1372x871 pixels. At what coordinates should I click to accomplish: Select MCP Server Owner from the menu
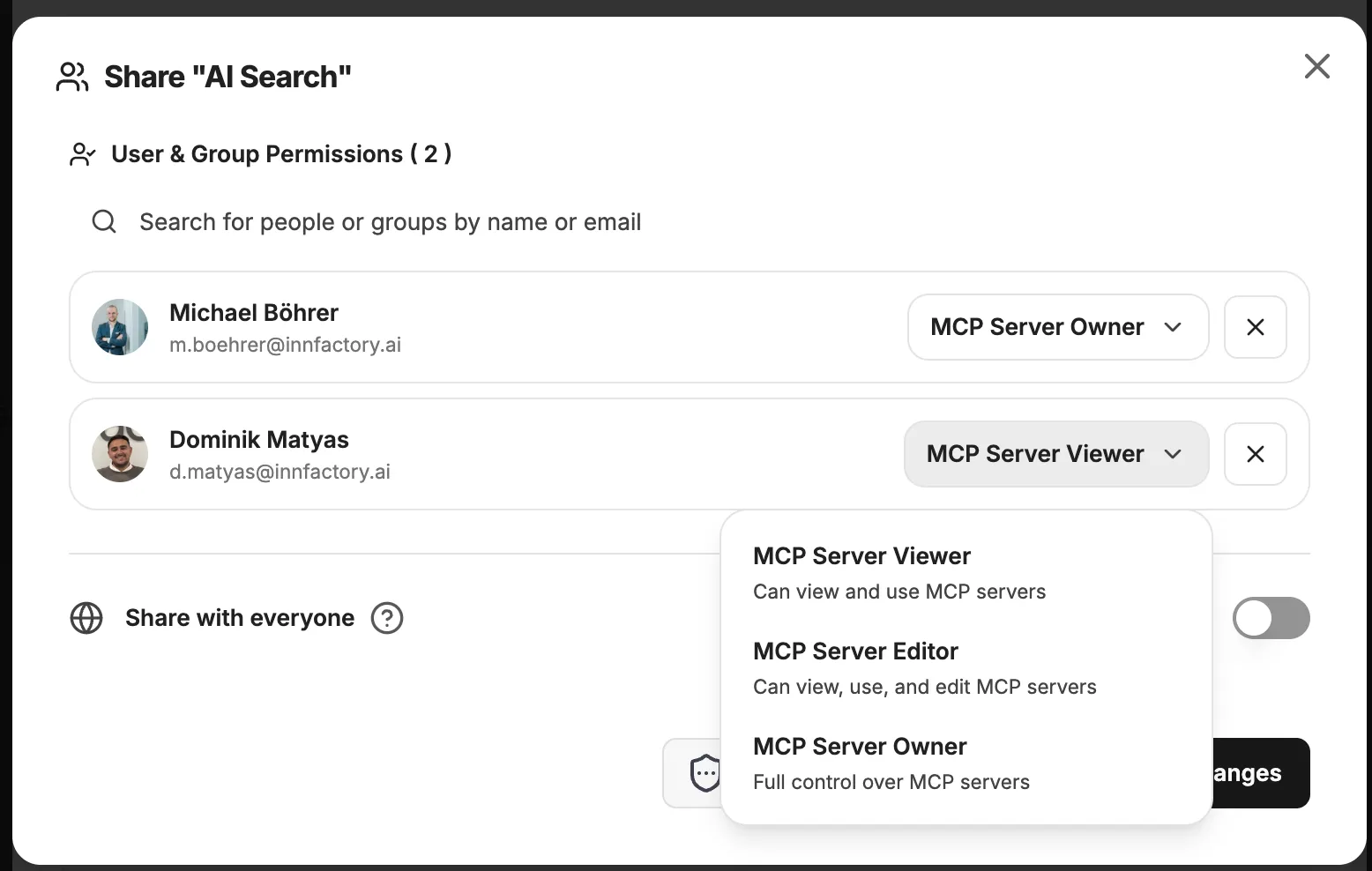click(x=859, y=747)
